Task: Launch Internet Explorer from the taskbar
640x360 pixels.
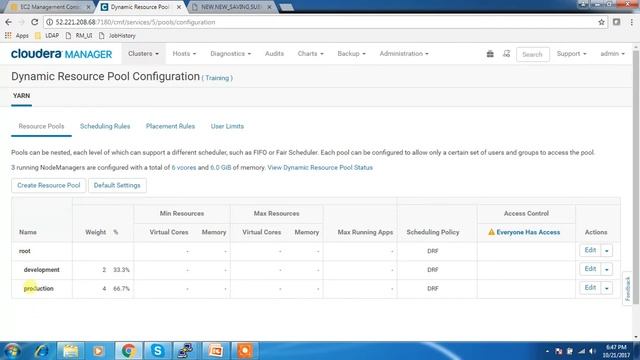Action: (41, 351)
